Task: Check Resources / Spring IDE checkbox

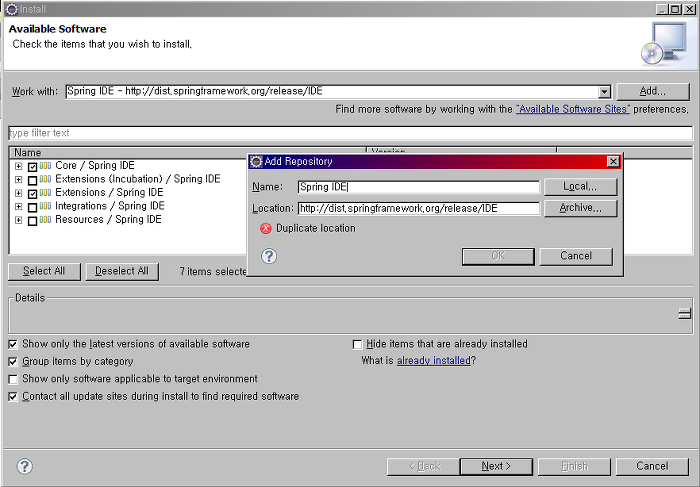Action: click(x=32, y=221)
